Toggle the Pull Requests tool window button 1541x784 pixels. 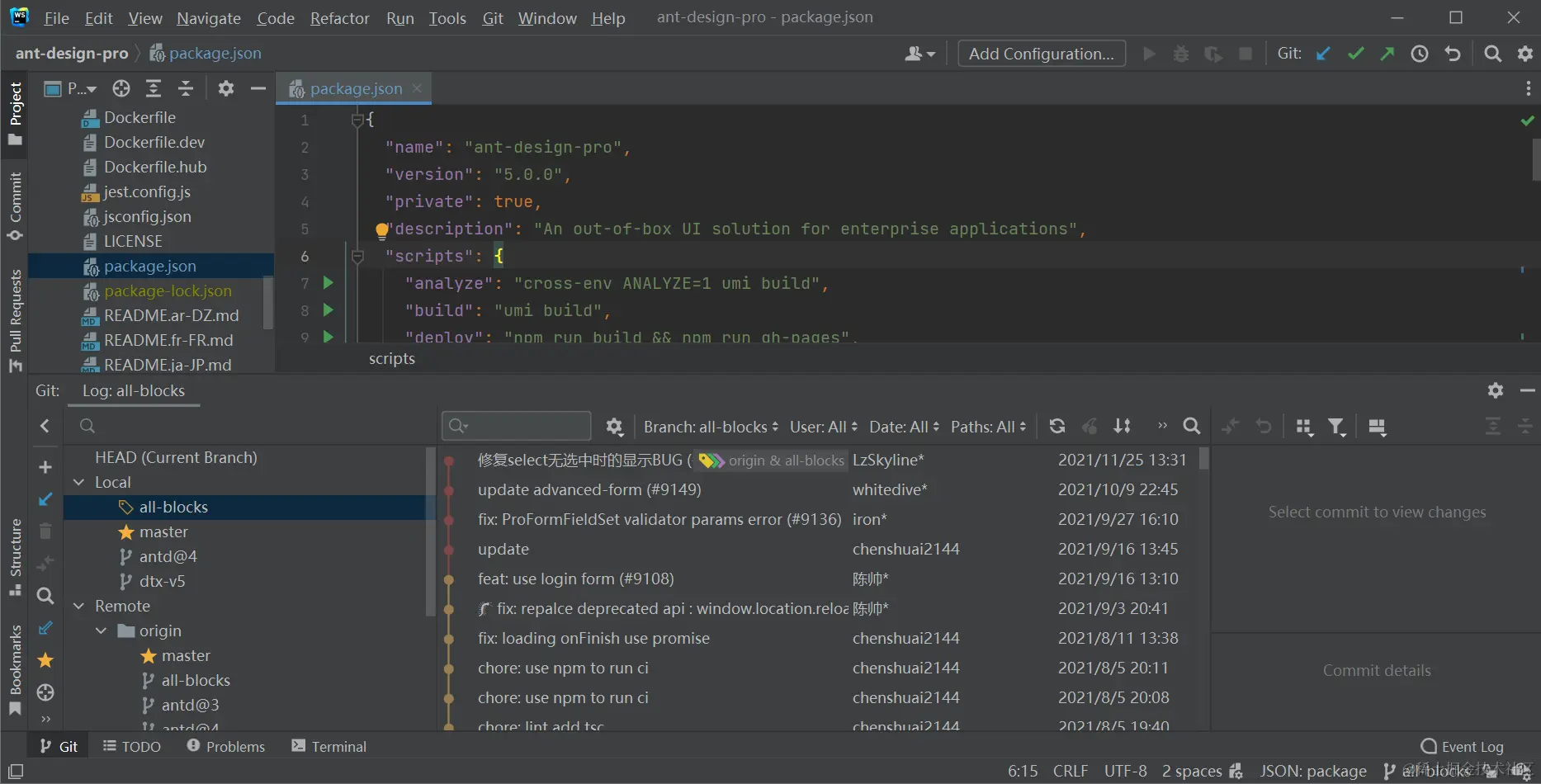[x=15, y=321]
